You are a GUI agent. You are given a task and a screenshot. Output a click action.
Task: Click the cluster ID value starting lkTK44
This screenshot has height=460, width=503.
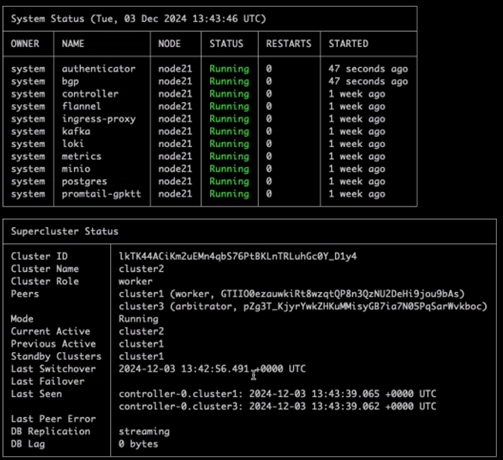[x=238, y=256]
